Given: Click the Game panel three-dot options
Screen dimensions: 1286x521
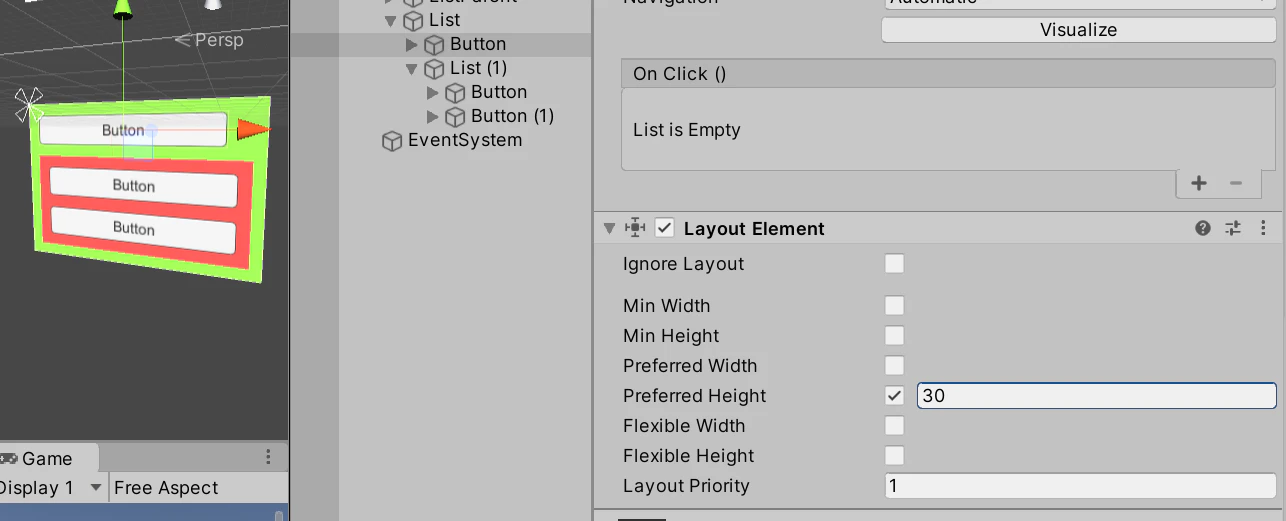Looking at the screenshot, I should (268, 457).
